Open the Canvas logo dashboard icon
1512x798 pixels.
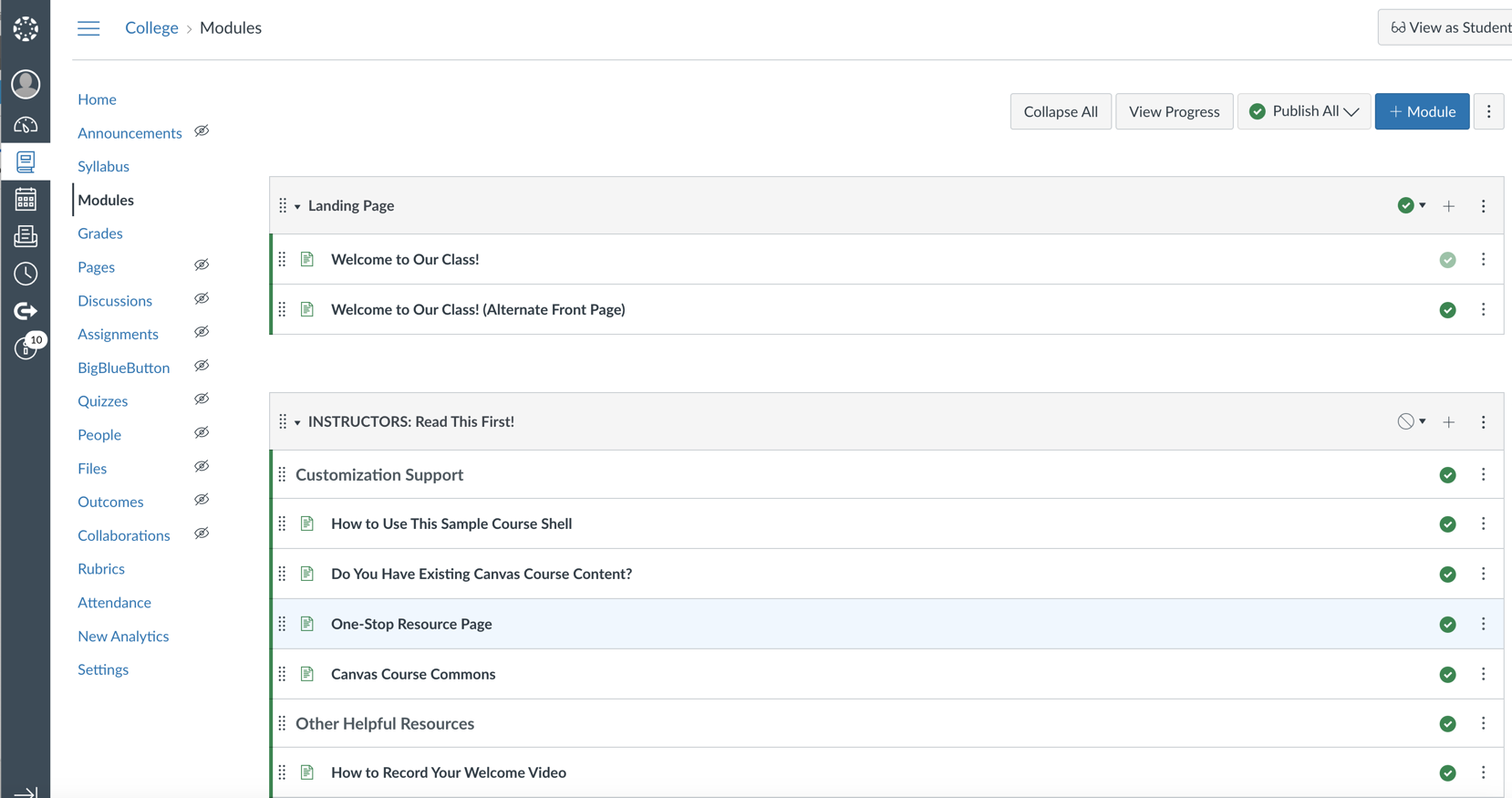point(26,28)
